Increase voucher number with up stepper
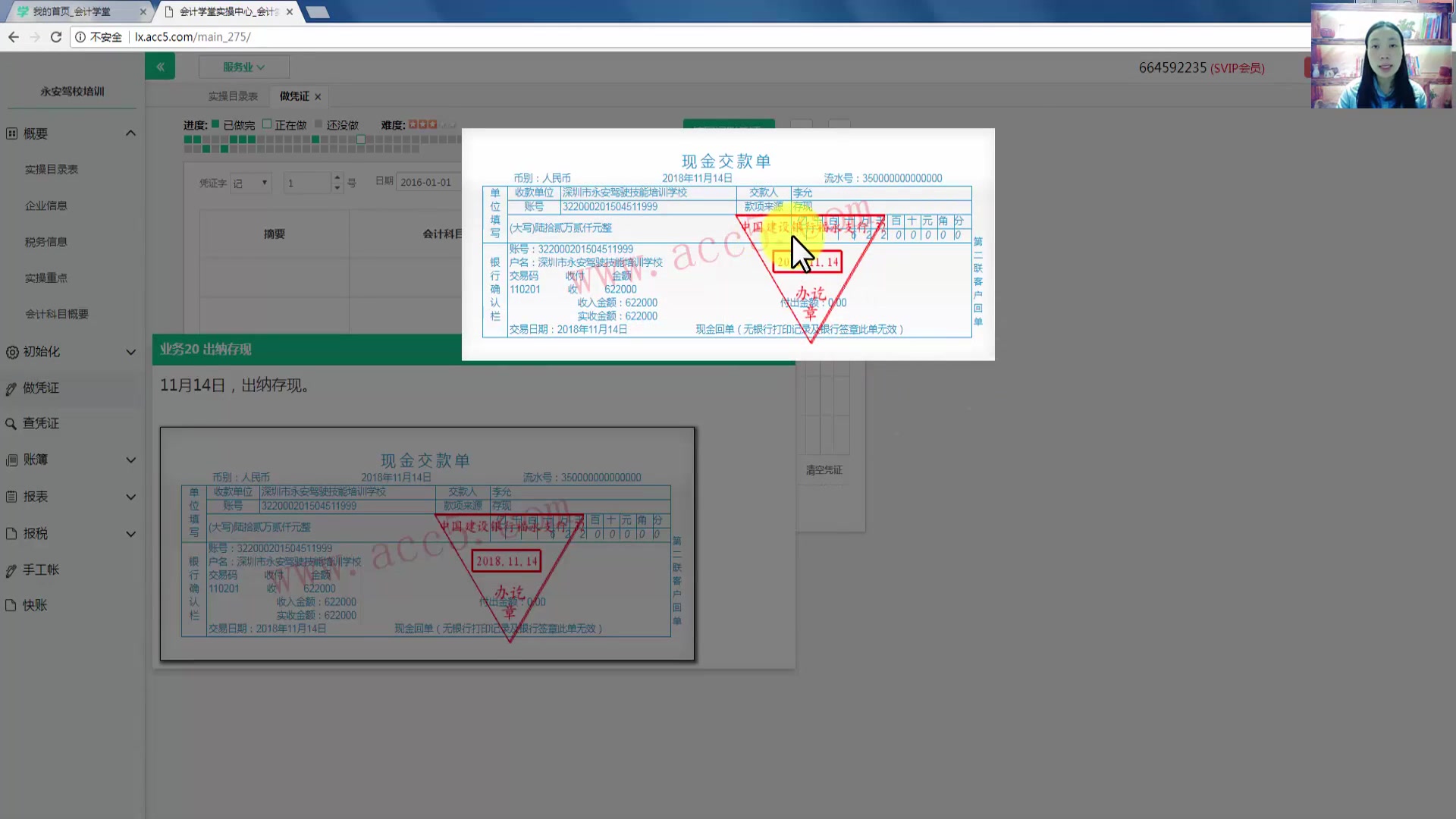This screenshot has height=819, width=1456. click(x=337, y=177)
